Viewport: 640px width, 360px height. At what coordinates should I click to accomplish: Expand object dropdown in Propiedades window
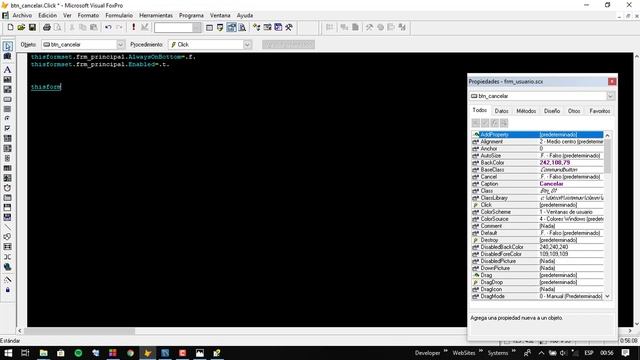tap(610, 96)
